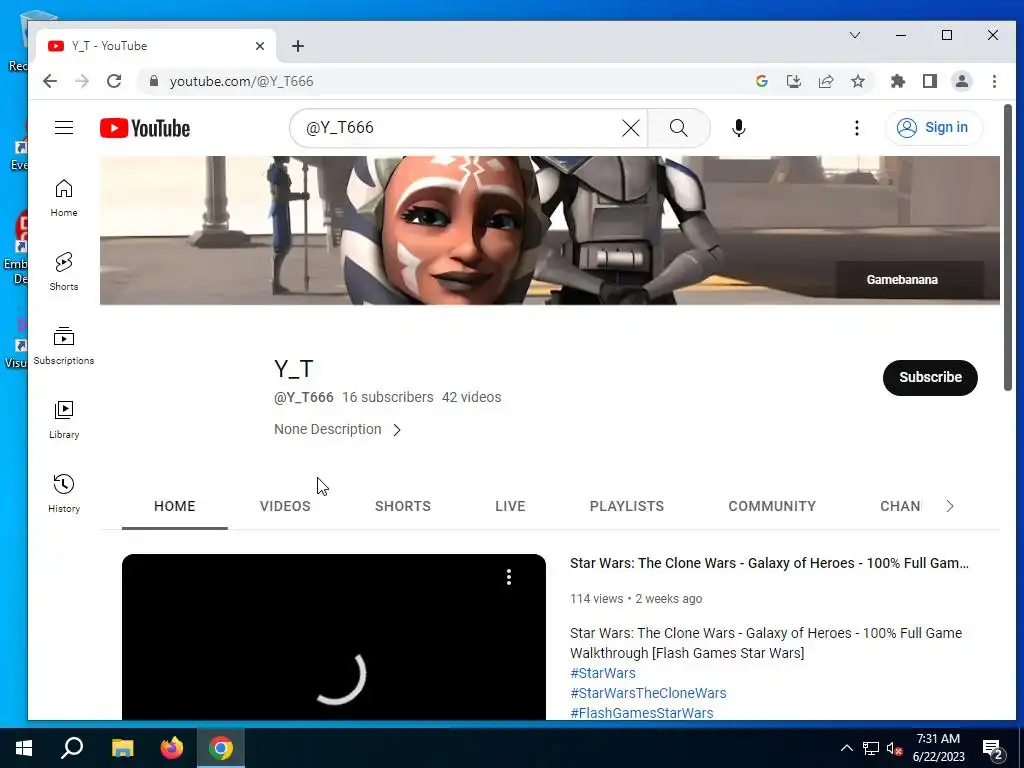Open the Windows Start menu
This screenshot has height=768, width=1024.
pos(24,748)
